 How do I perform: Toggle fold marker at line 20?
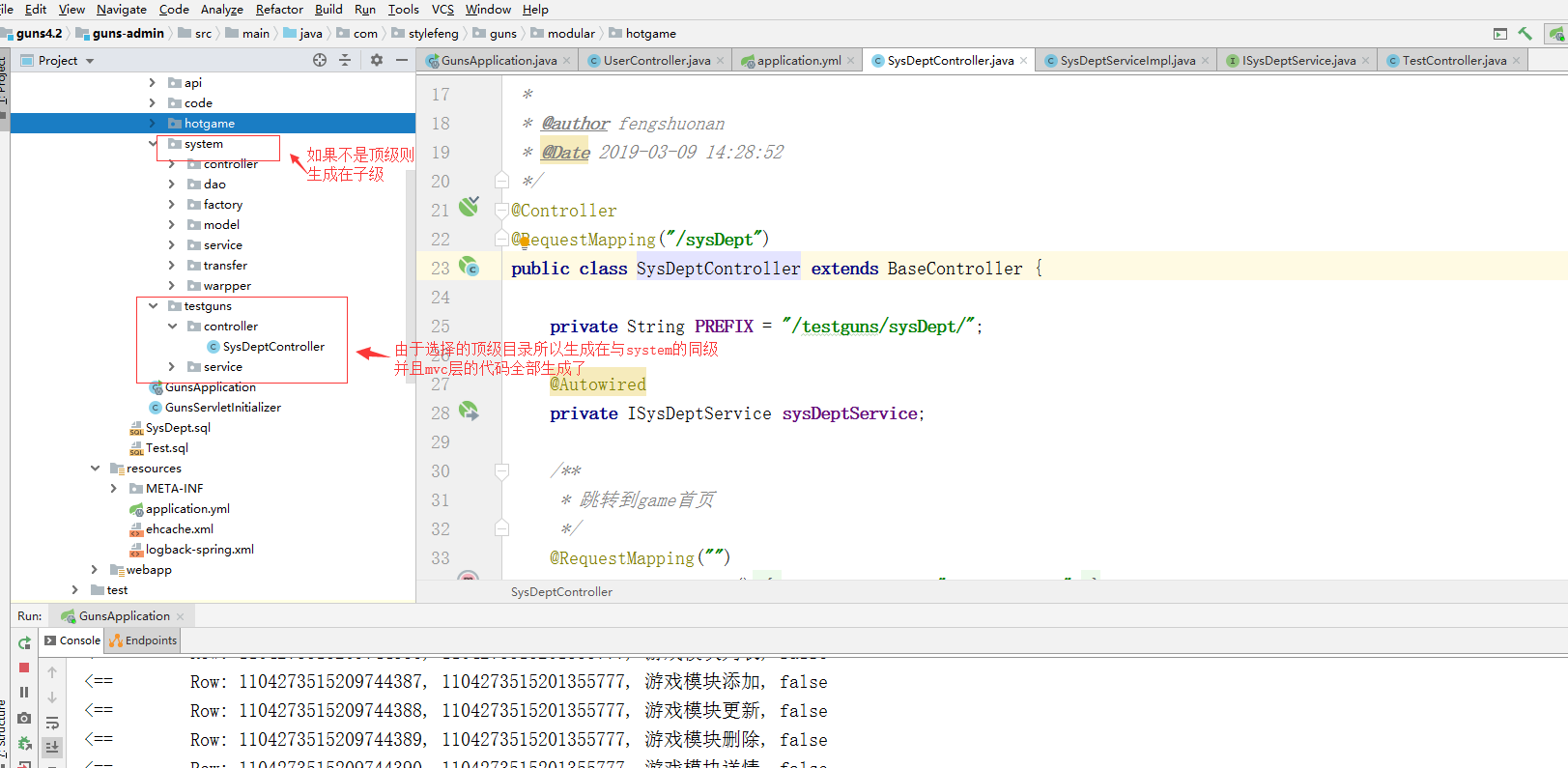coord(501,181)
